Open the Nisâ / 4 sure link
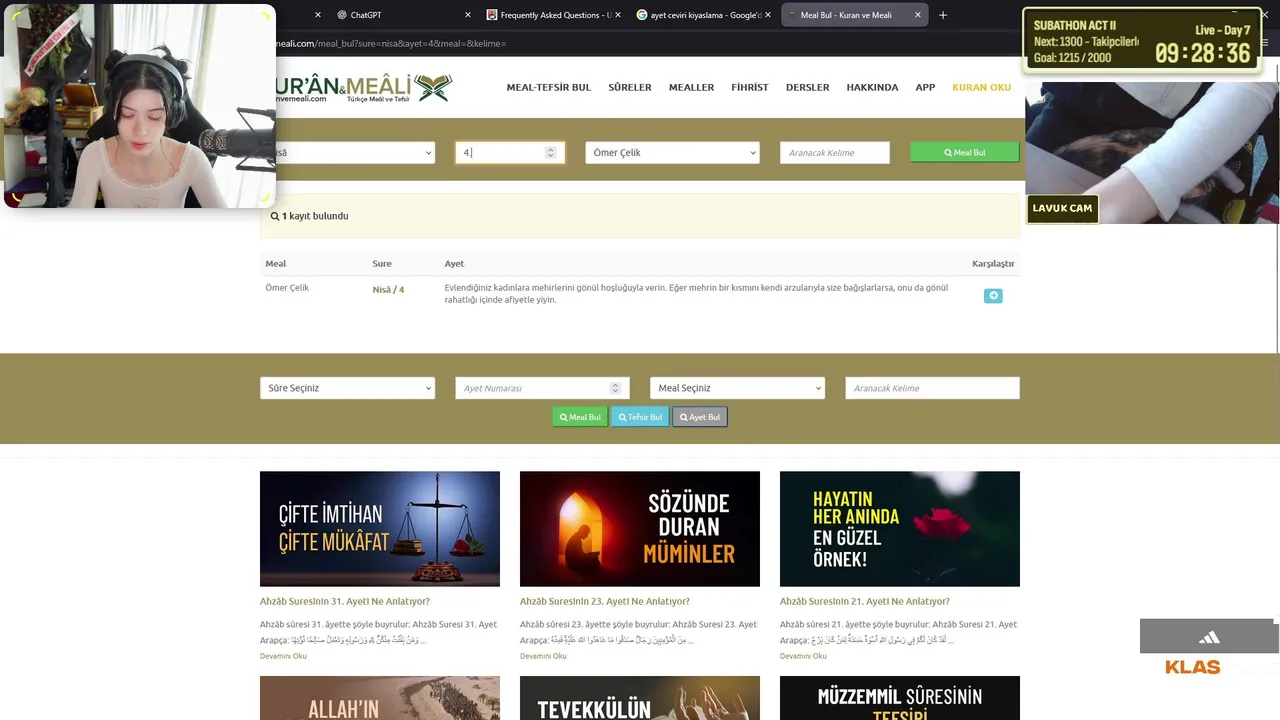Screen dimensions: 1280x720 (388, 290)
